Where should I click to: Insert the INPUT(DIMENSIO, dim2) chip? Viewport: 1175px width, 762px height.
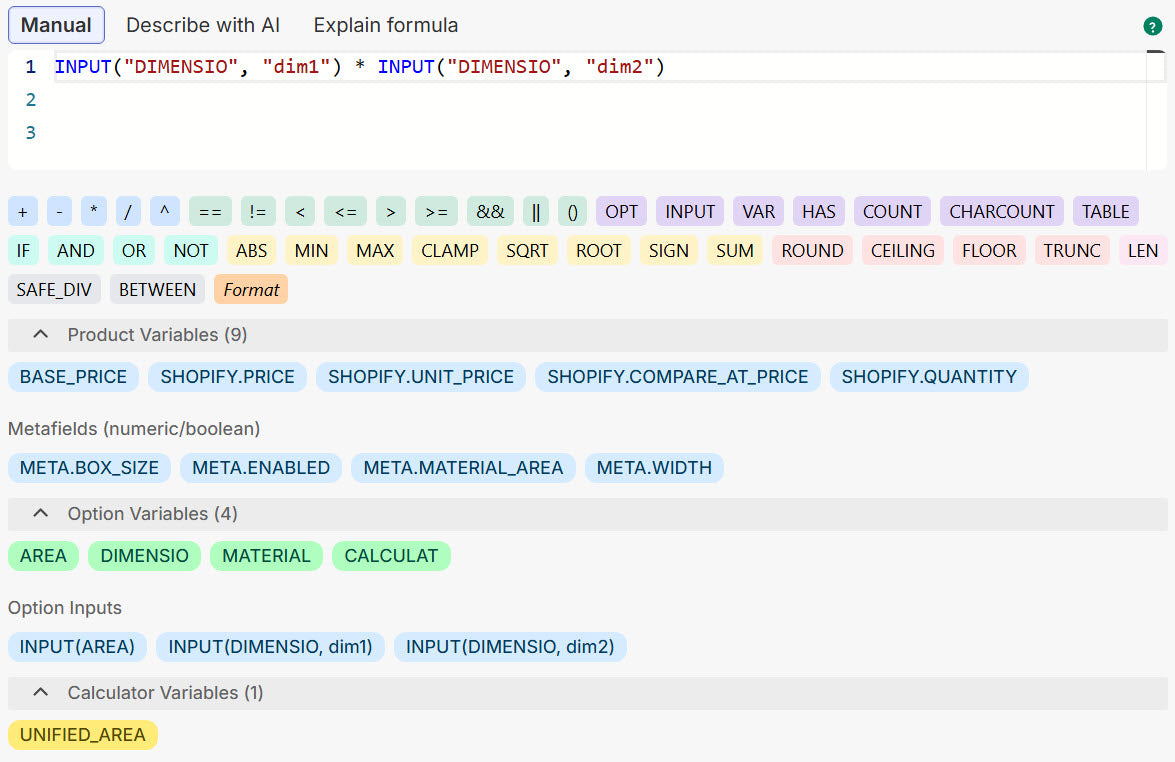coord(510,647)
